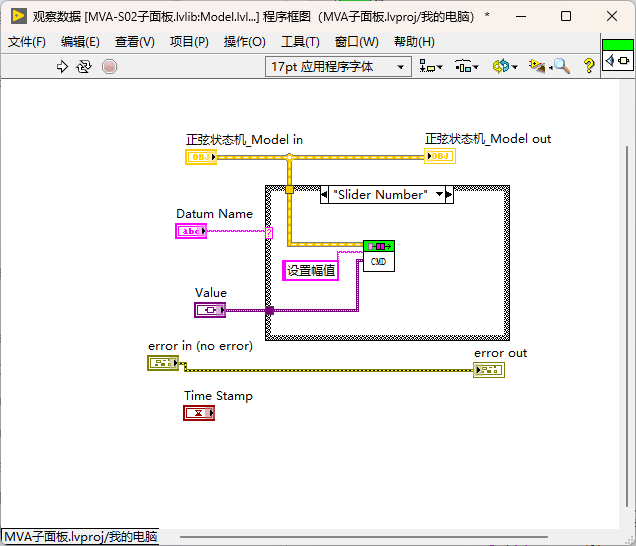Screen dimensions: 636x546
Task: Go to previous case in case structure
Action: pos(324,195)
